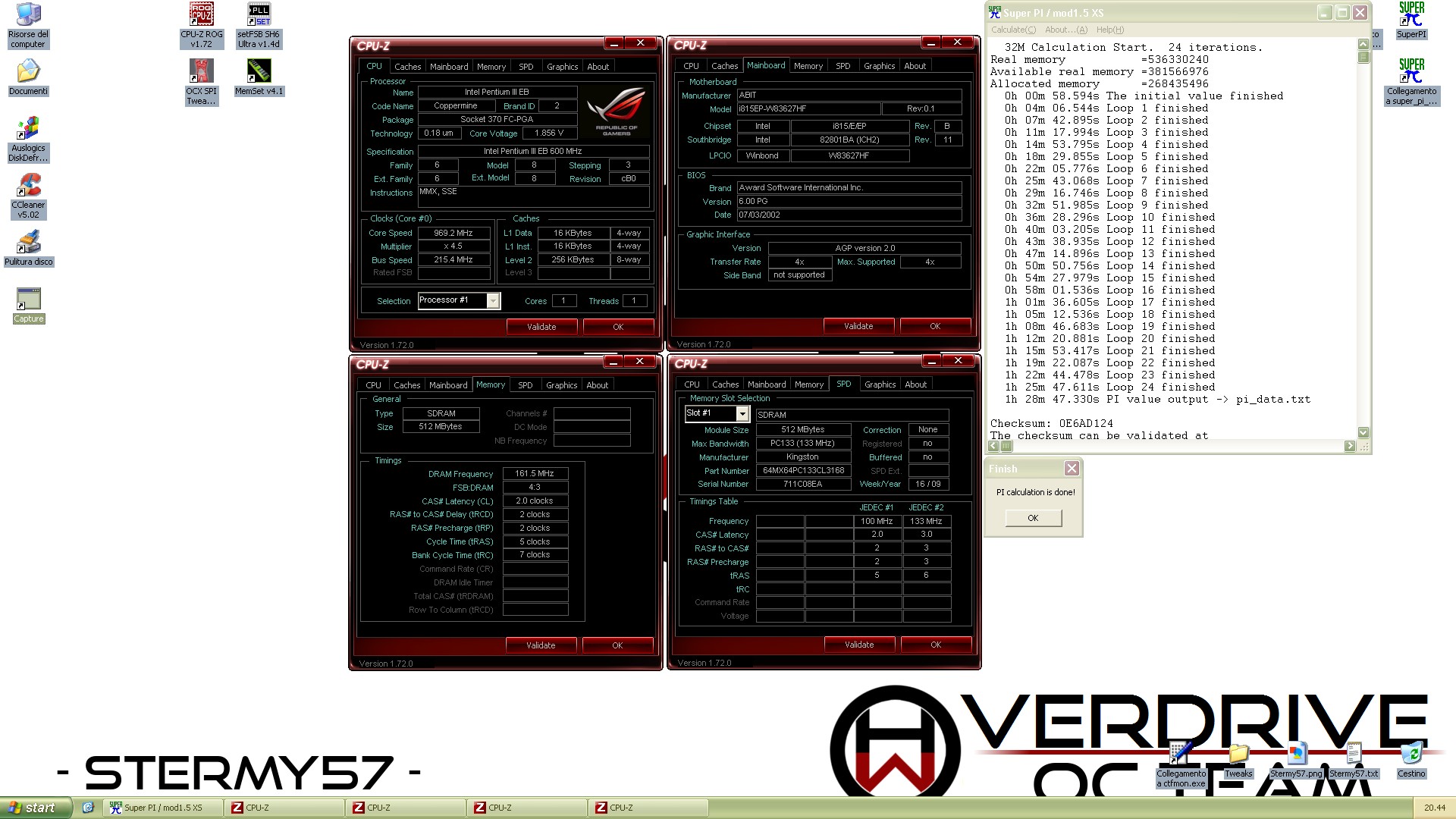Expand the Processor #1 selection dropdown
This screenshot has width=1456, height=819.
coord(493,301)
